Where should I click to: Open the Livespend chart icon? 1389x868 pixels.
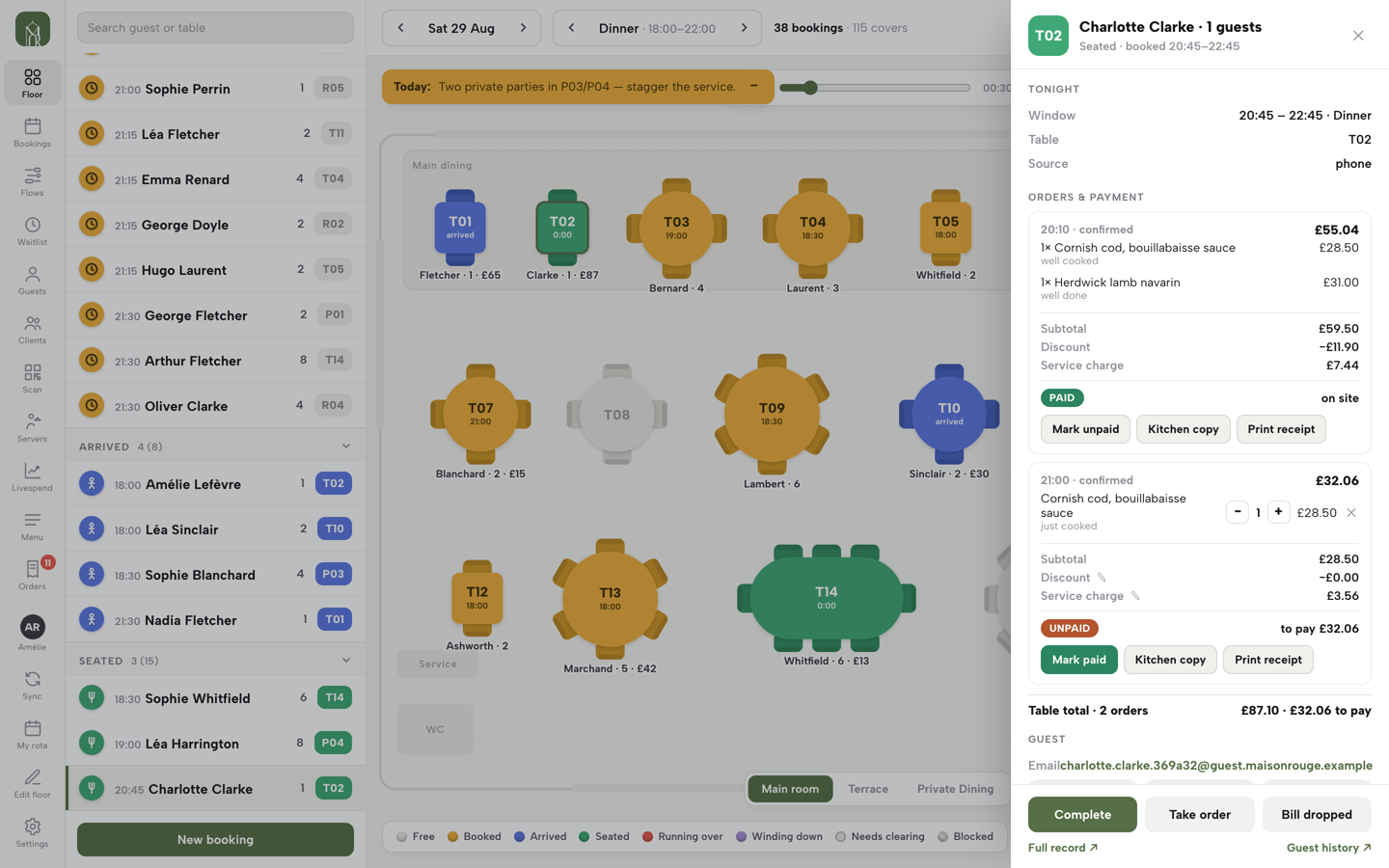[x=32, y=477]
